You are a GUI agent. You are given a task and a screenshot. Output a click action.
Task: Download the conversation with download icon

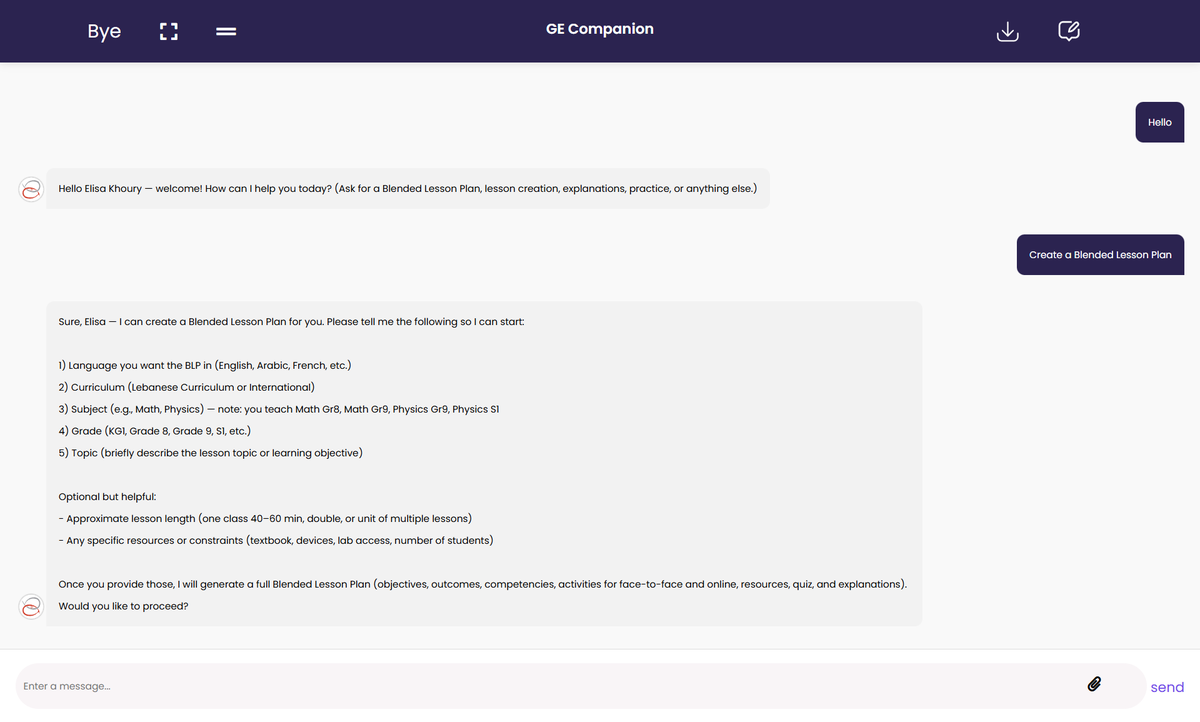(x=1007, y=32)
